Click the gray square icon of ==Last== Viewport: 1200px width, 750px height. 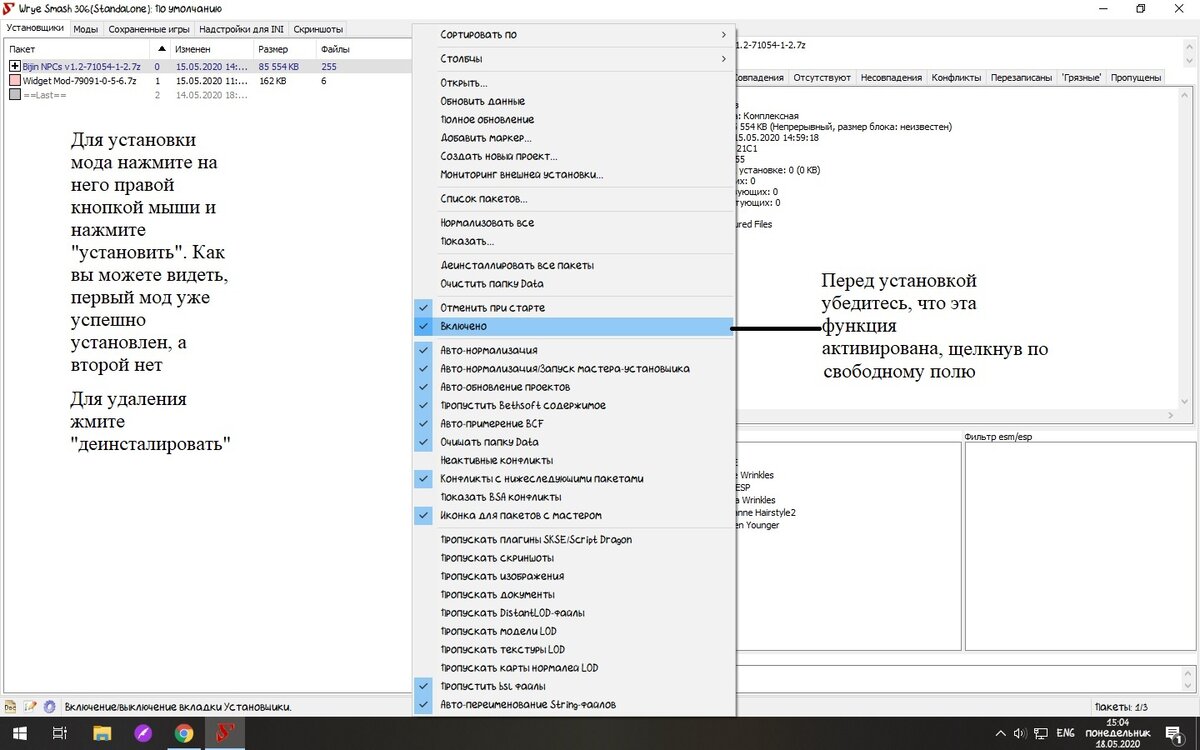pyautogui.click(x=15, y=95)
